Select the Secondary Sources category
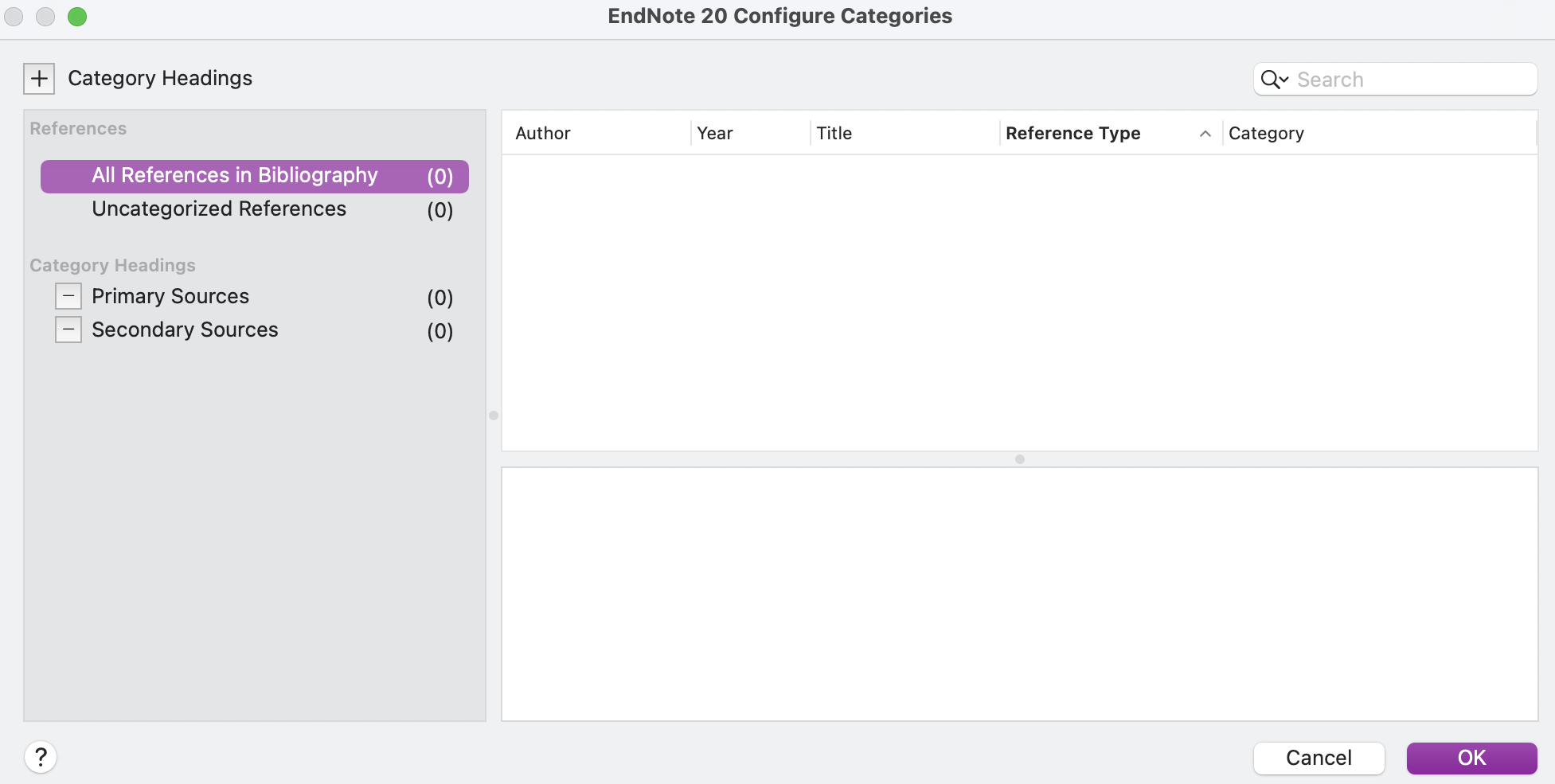 (x=185, y=330)
